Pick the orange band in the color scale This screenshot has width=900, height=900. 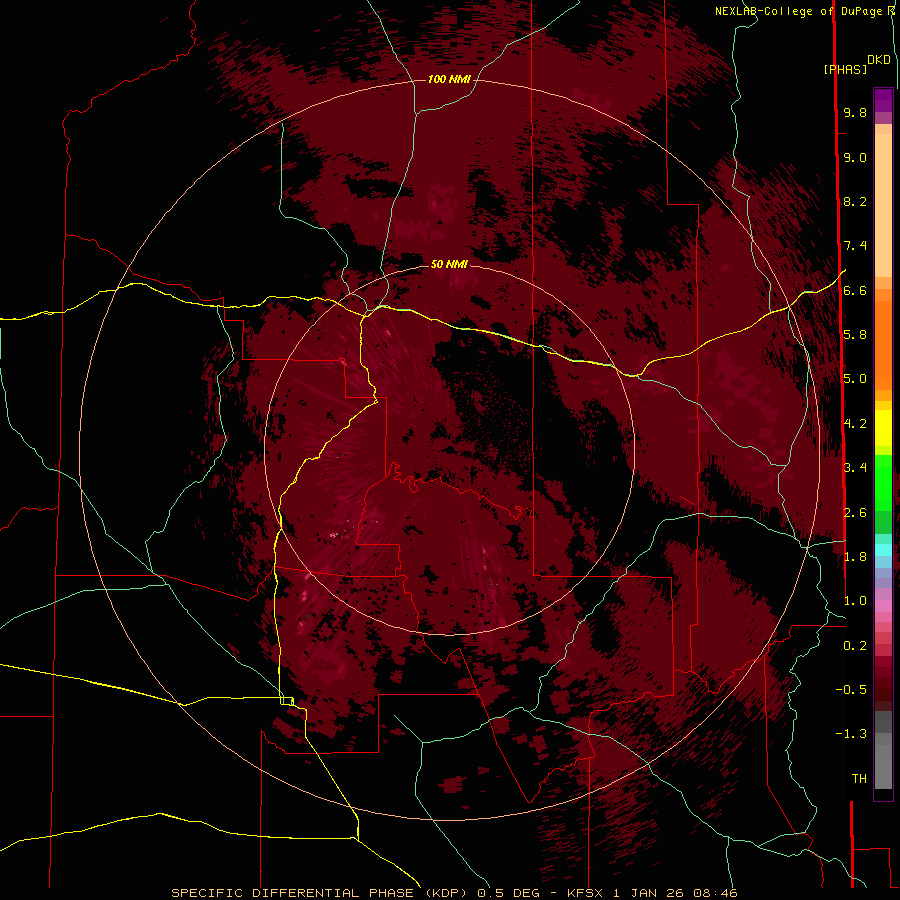point(883,344)
